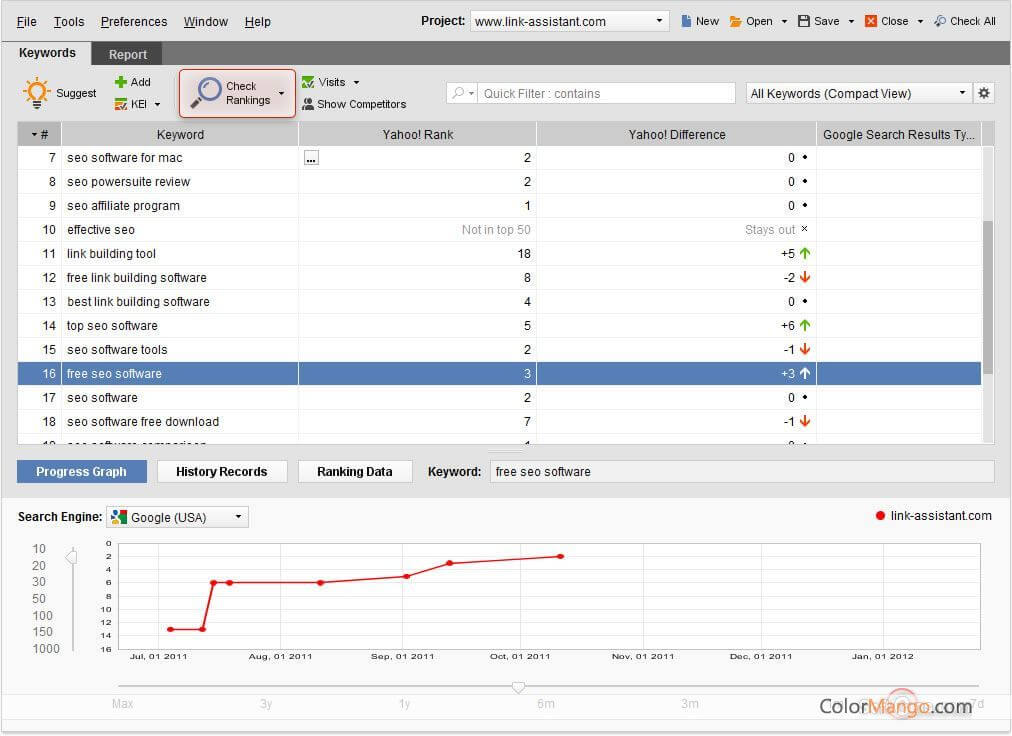Show the History Records panel
This screenshot has width=1012, height=736.
coord(221,471)
